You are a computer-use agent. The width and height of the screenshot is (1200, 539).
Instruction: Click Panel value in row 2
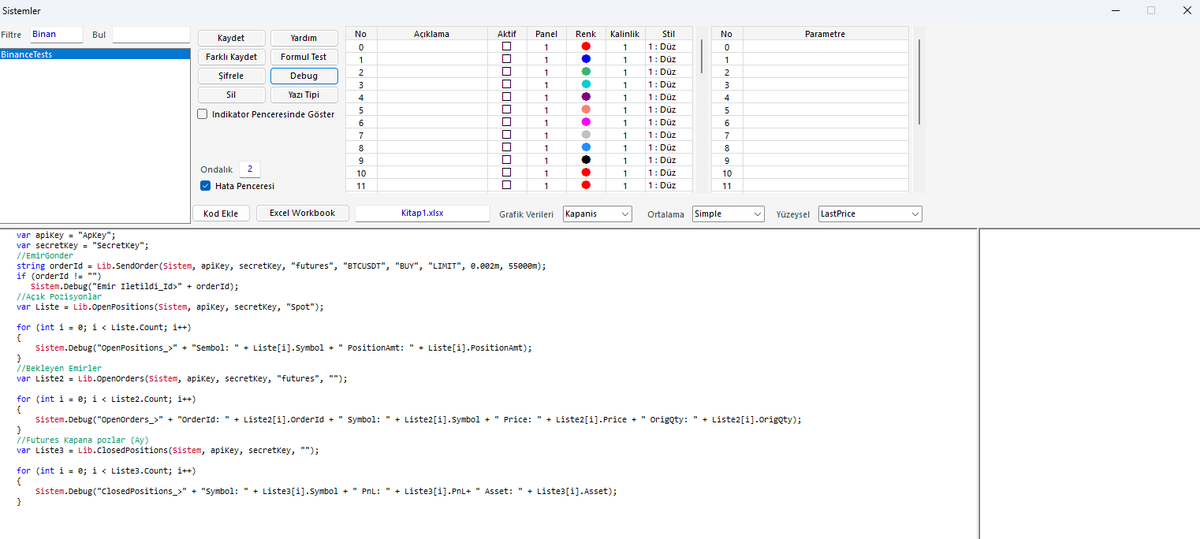coord(547,72)
